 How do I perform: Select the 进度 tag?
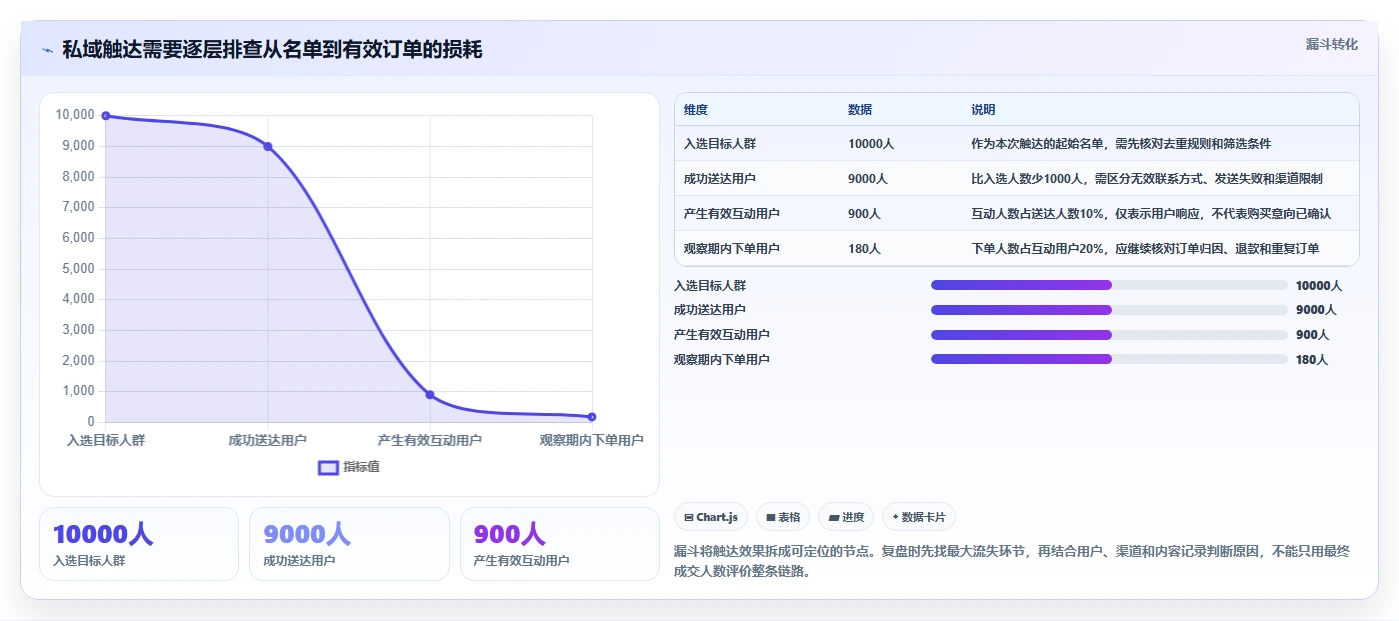click(x=845, y=517)
